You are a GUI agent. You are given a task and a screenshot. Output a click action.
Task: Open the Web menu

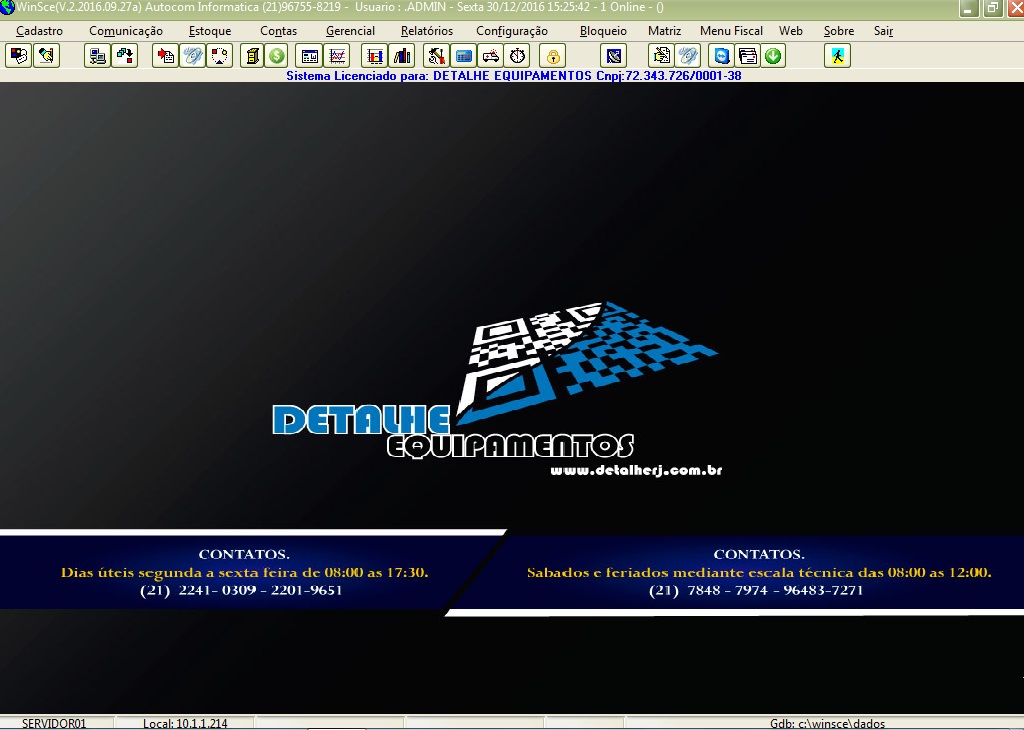click(790, 31)
